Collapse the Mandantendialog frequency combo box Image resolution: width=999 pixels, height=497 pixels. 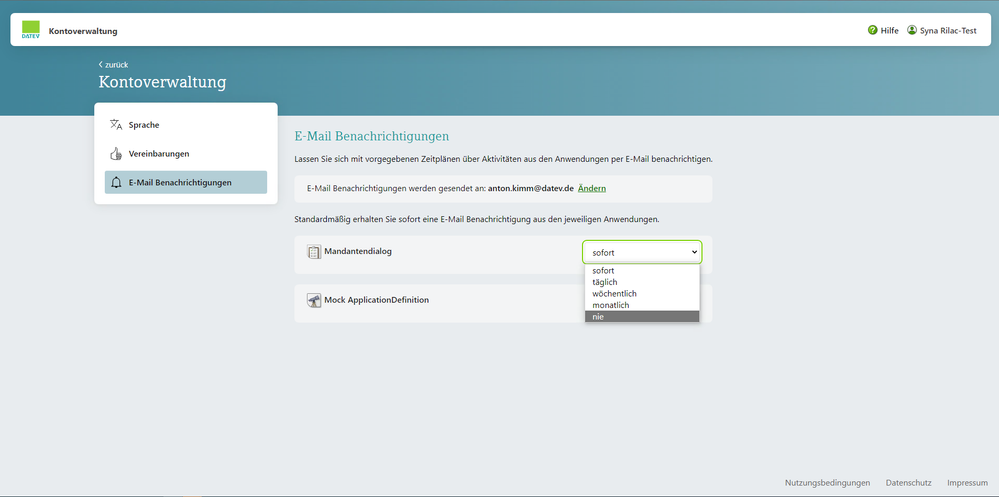point(642,253)
